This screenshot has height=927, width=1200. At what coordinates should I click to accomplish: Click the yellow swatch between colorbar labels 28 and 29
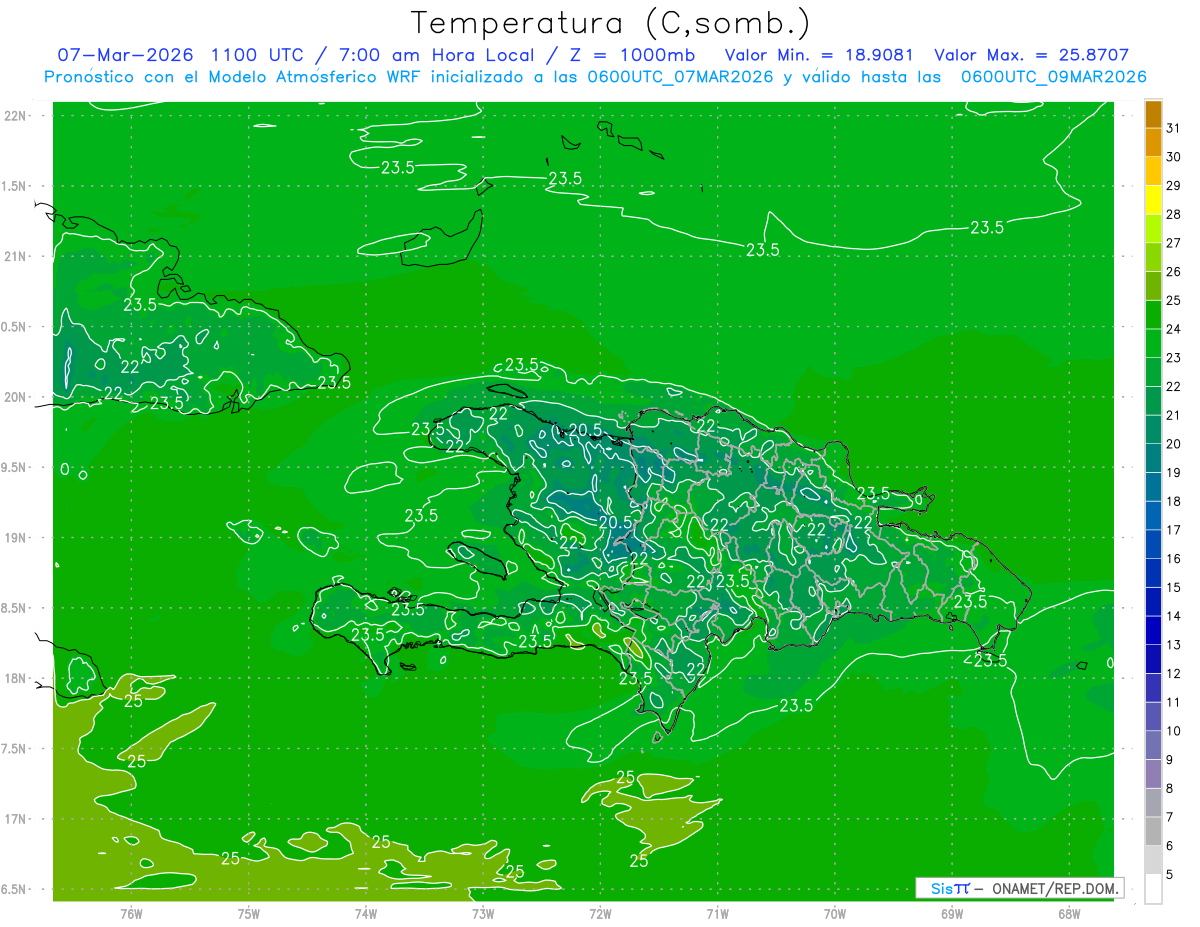[x=1153, y=200]
